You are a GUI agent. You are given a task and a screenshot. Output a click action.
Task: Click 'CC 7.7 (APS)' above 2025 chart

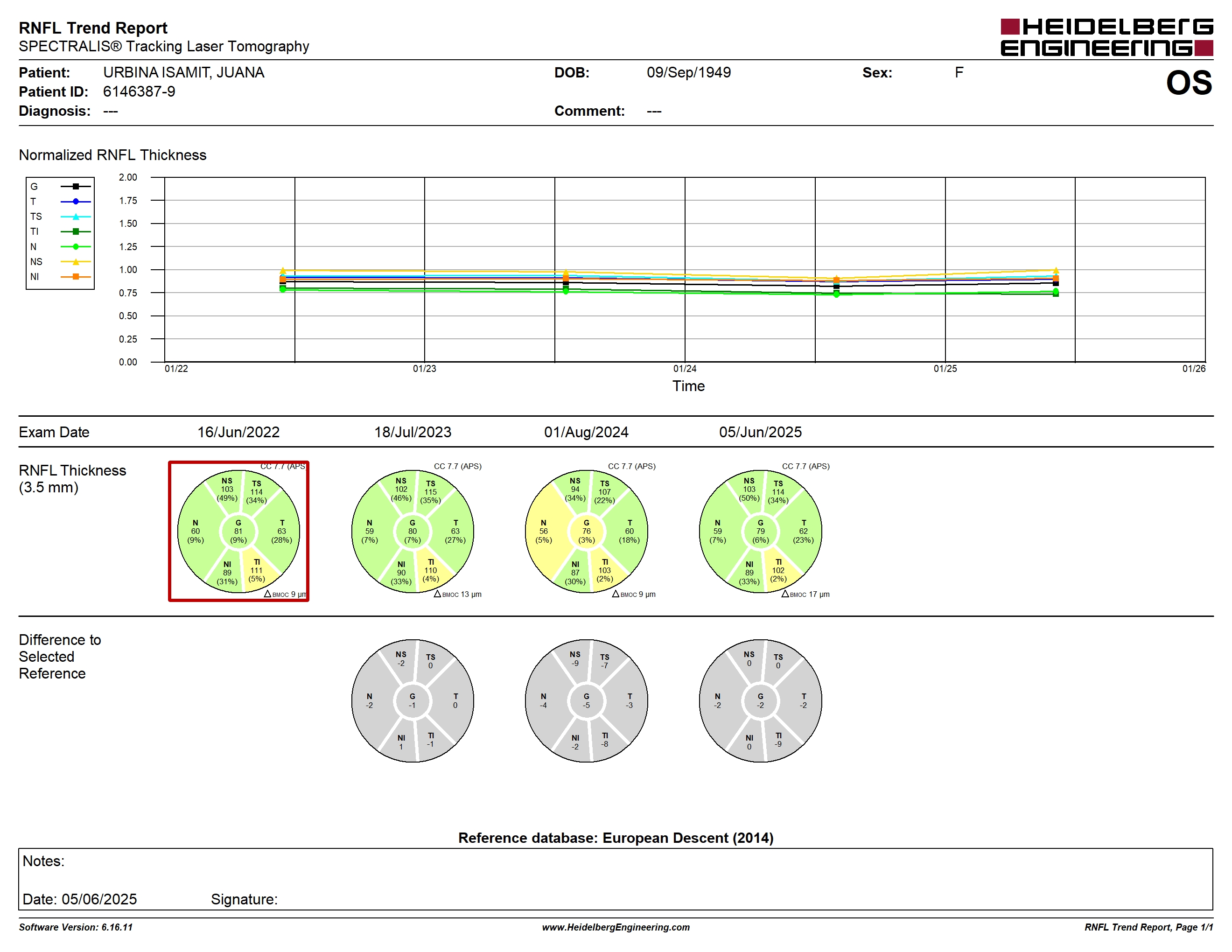tap(805, 466)
